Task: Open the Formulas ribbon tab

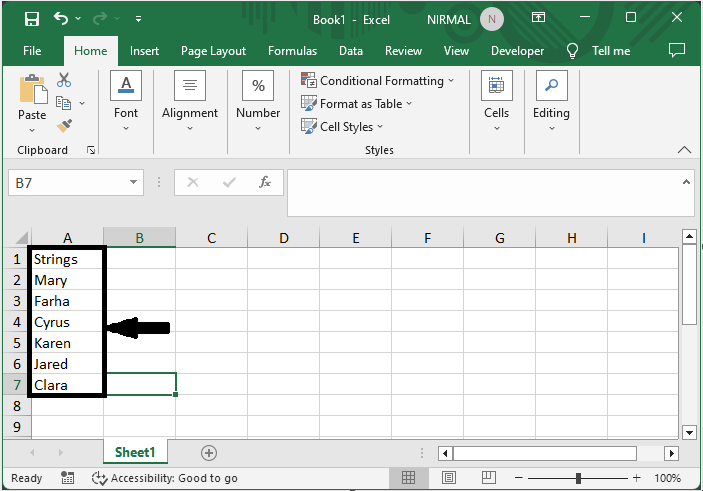Action: click(292, 51)
